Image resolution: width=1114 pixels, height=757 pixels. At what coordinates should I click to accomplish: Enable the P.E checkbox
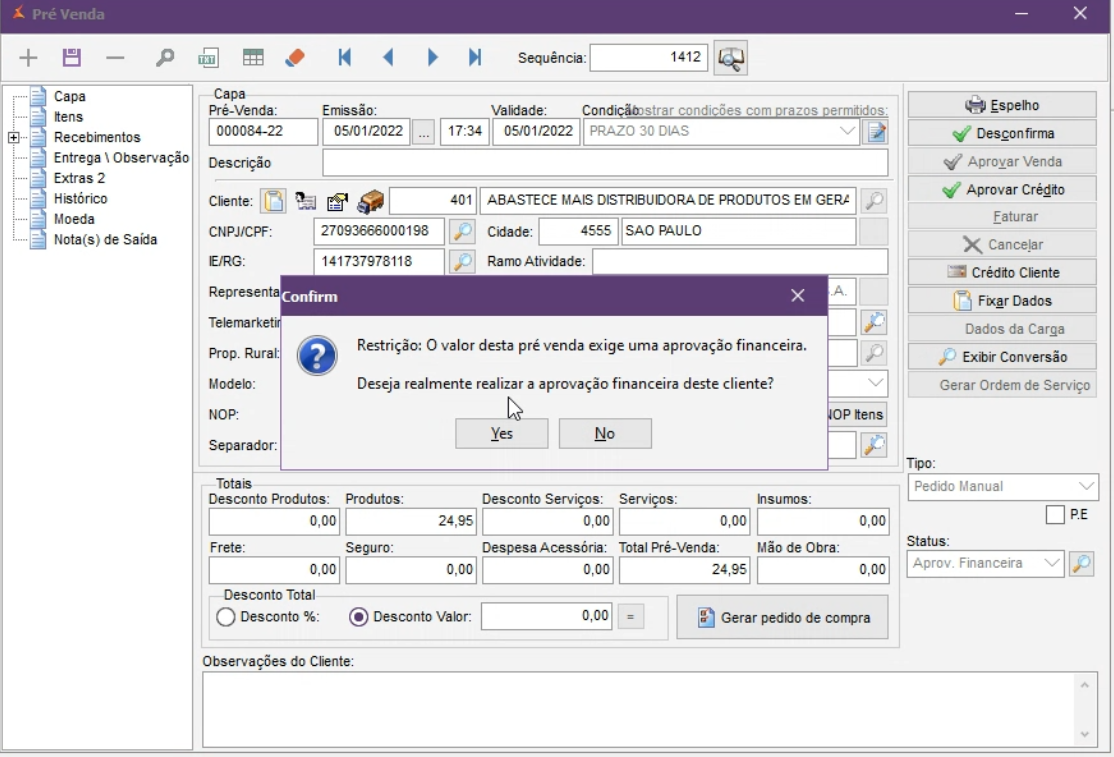click(x=1054, y=515)
